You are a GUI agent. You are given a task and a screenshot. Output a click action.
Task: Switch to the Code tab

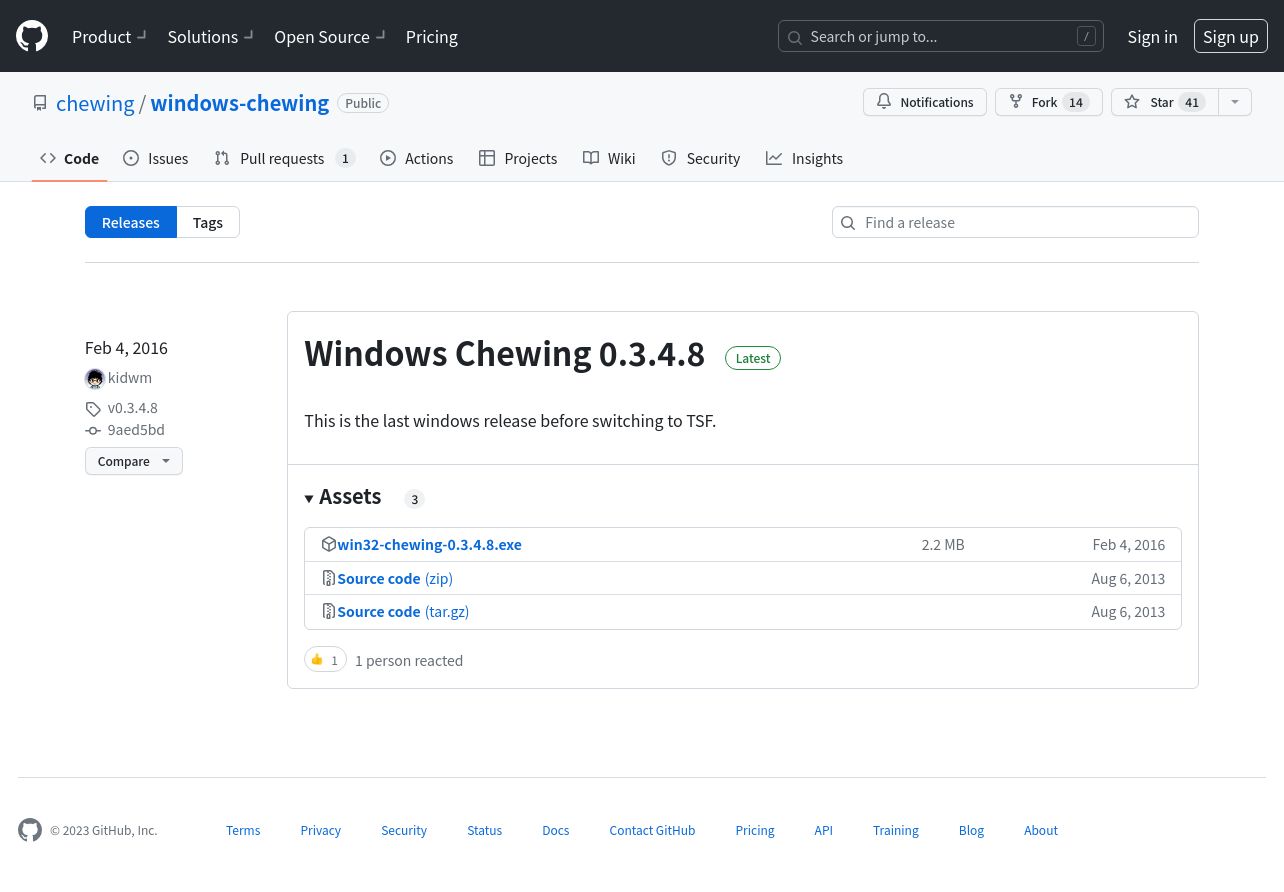click(69, 158)
